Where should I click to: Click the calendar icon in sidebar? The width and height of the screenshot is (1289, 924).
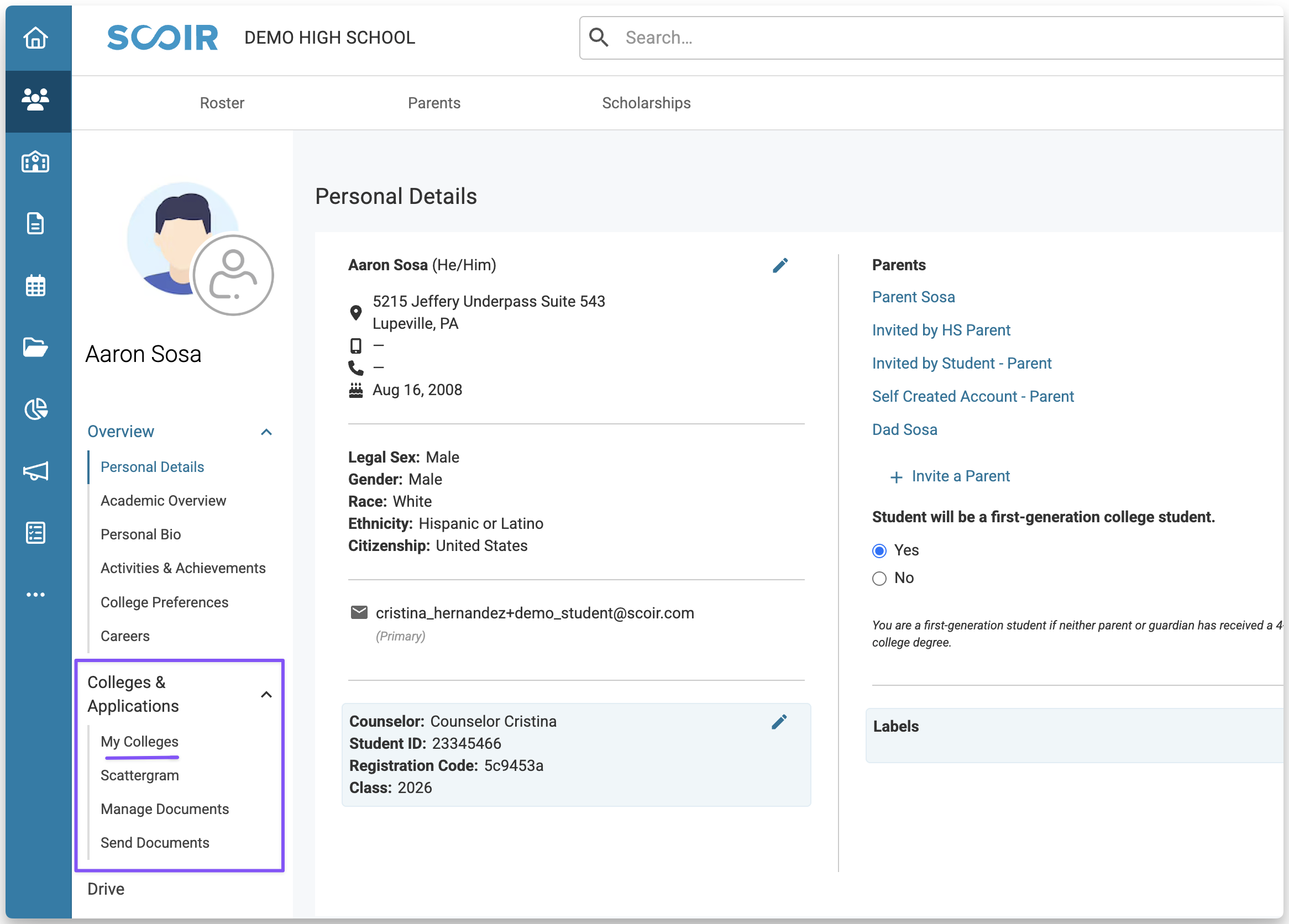pos(35,285)
